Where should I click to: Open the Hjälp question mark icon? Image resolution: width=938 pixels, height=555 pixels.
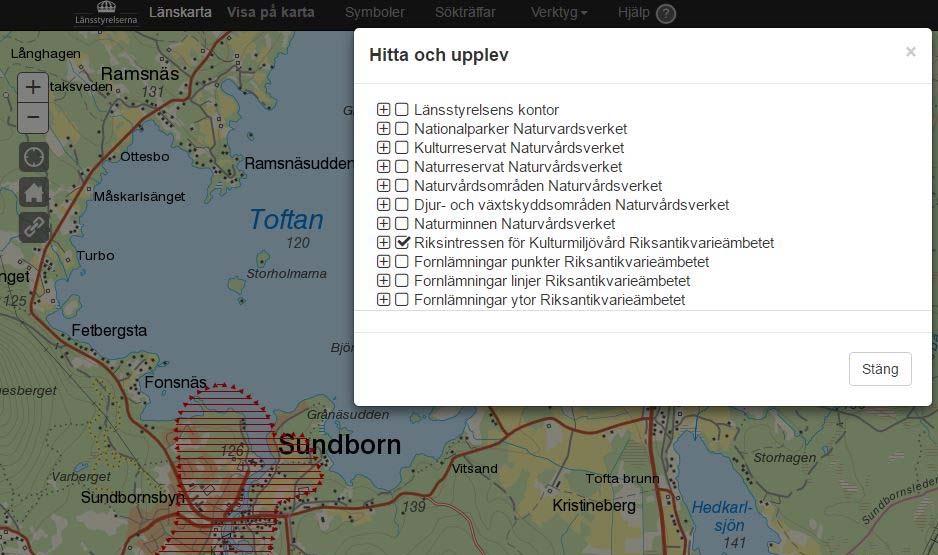coord(666,13)
